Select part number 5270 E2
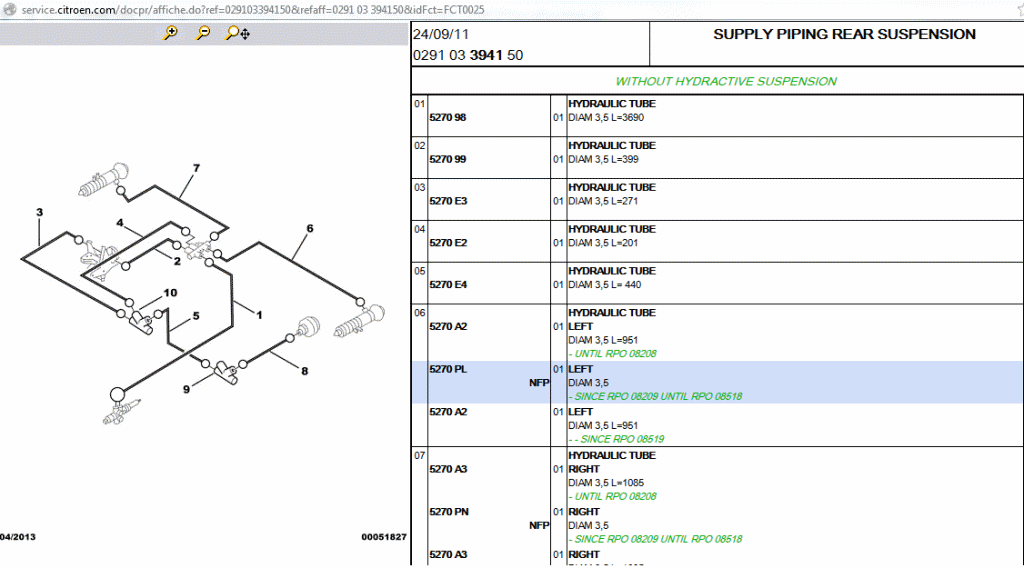Image resolution: width=1024 pixels, height=568 pixels. click(447, 243)
